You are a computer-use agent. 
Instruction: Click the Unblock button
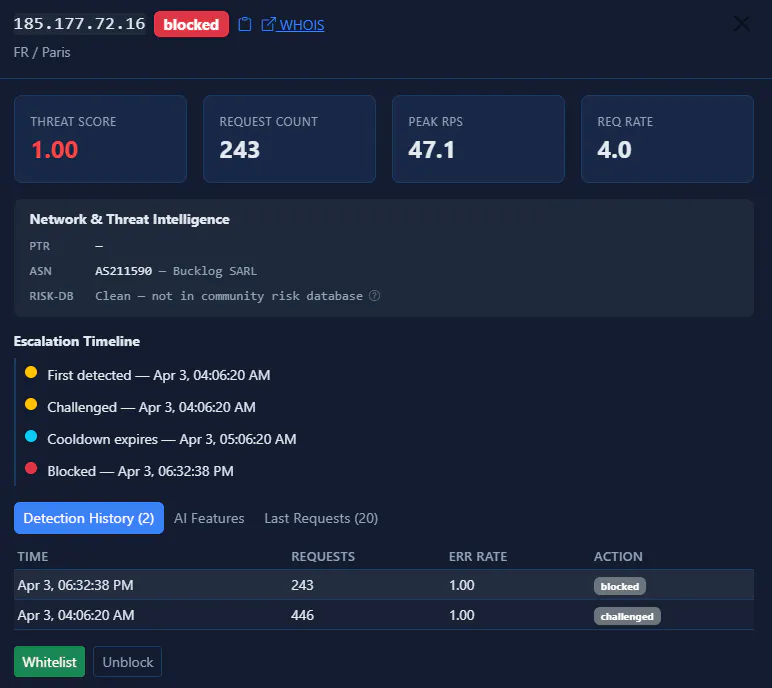click(x=128, y=661)
